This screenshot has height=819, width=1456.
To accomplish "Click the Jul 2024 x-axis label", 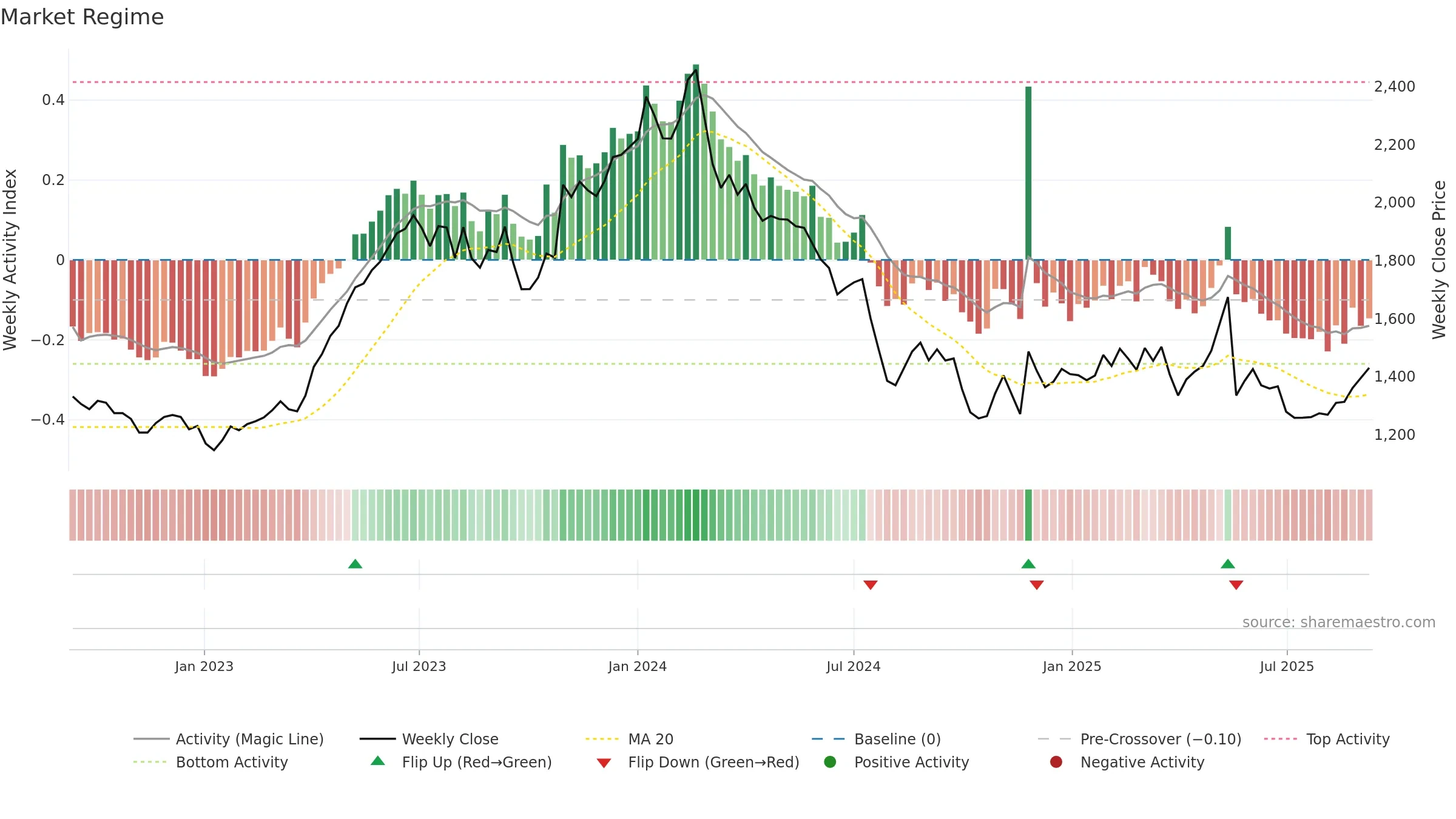I will 854,666.
